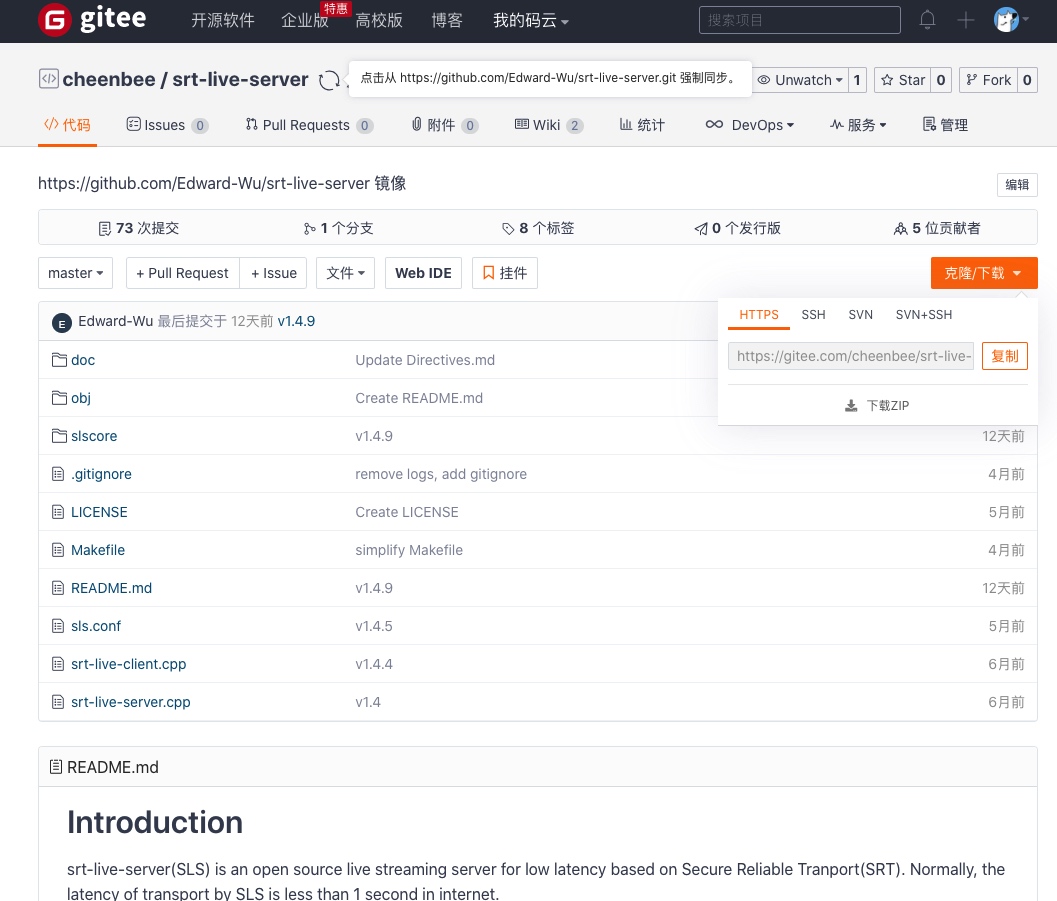
Task: Open the README.md file in list
Action: 111,588
